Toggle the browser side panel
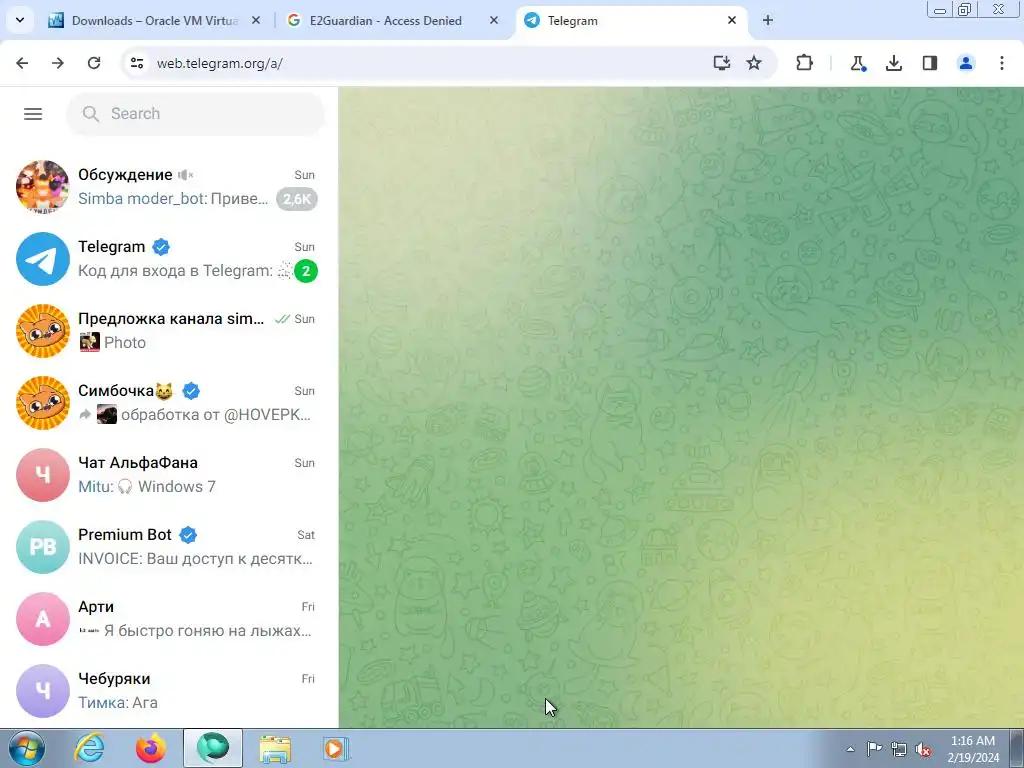The width and height of the screenshot is (1024, 768). (x=929, y=63)
